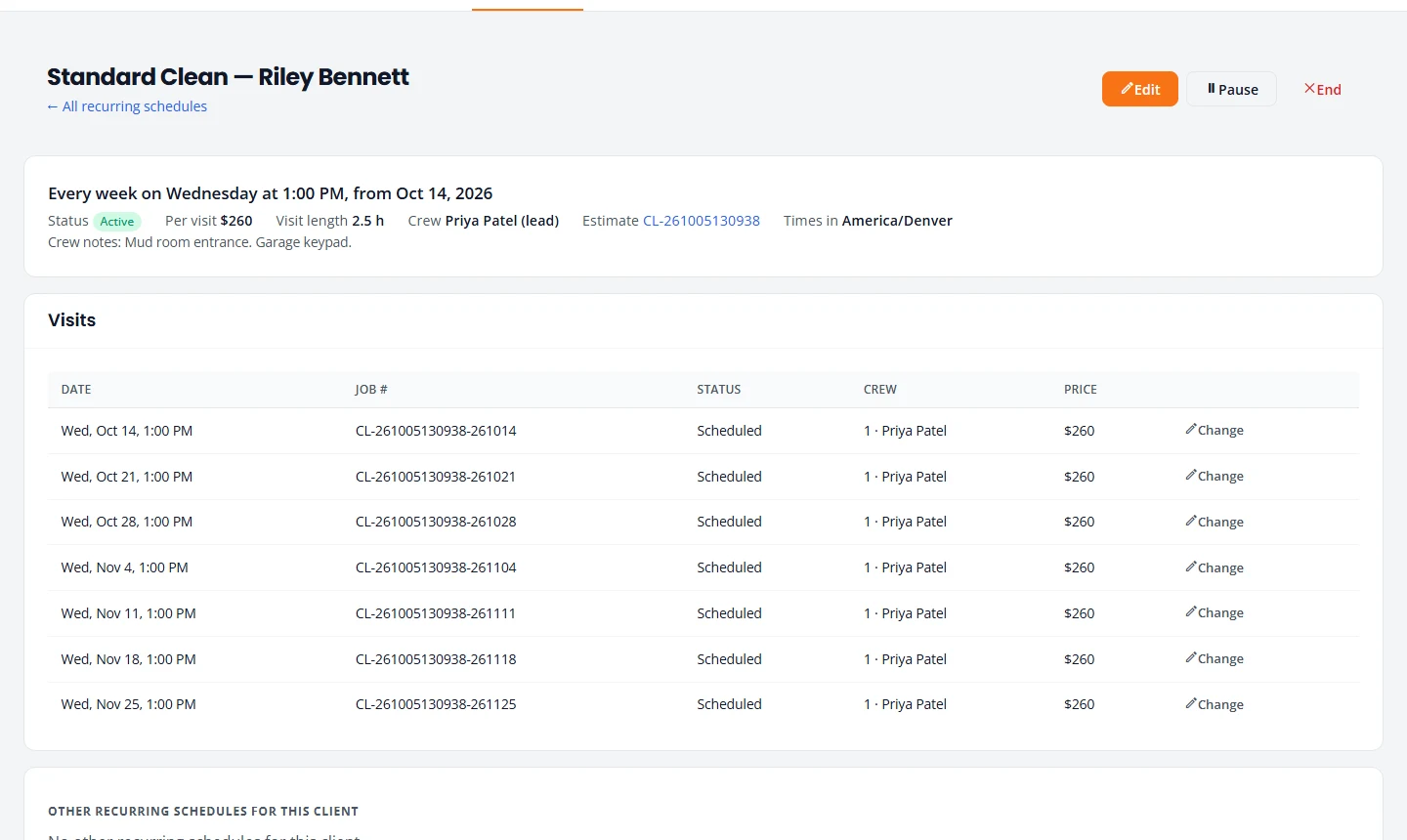Screen dimensions: 1407x840
Task: Click Change text for Nov 11 visit
Action: 1220,613
